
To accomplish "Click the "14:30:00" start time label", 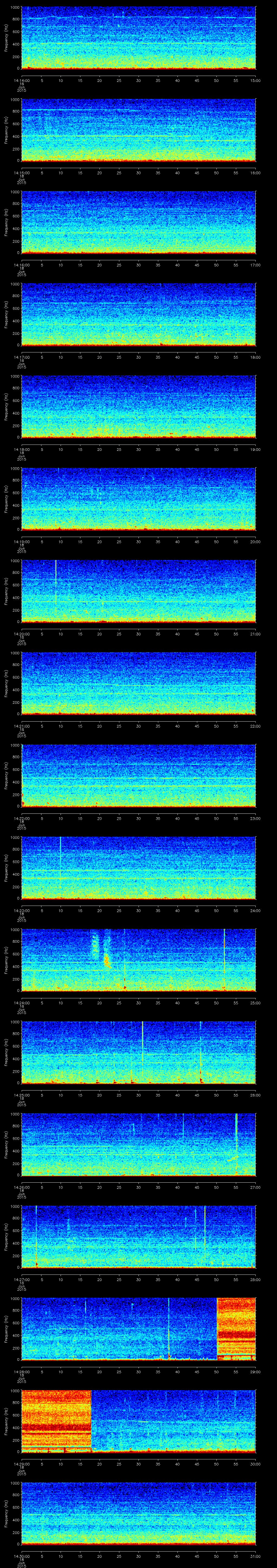I will point(21,1556).
